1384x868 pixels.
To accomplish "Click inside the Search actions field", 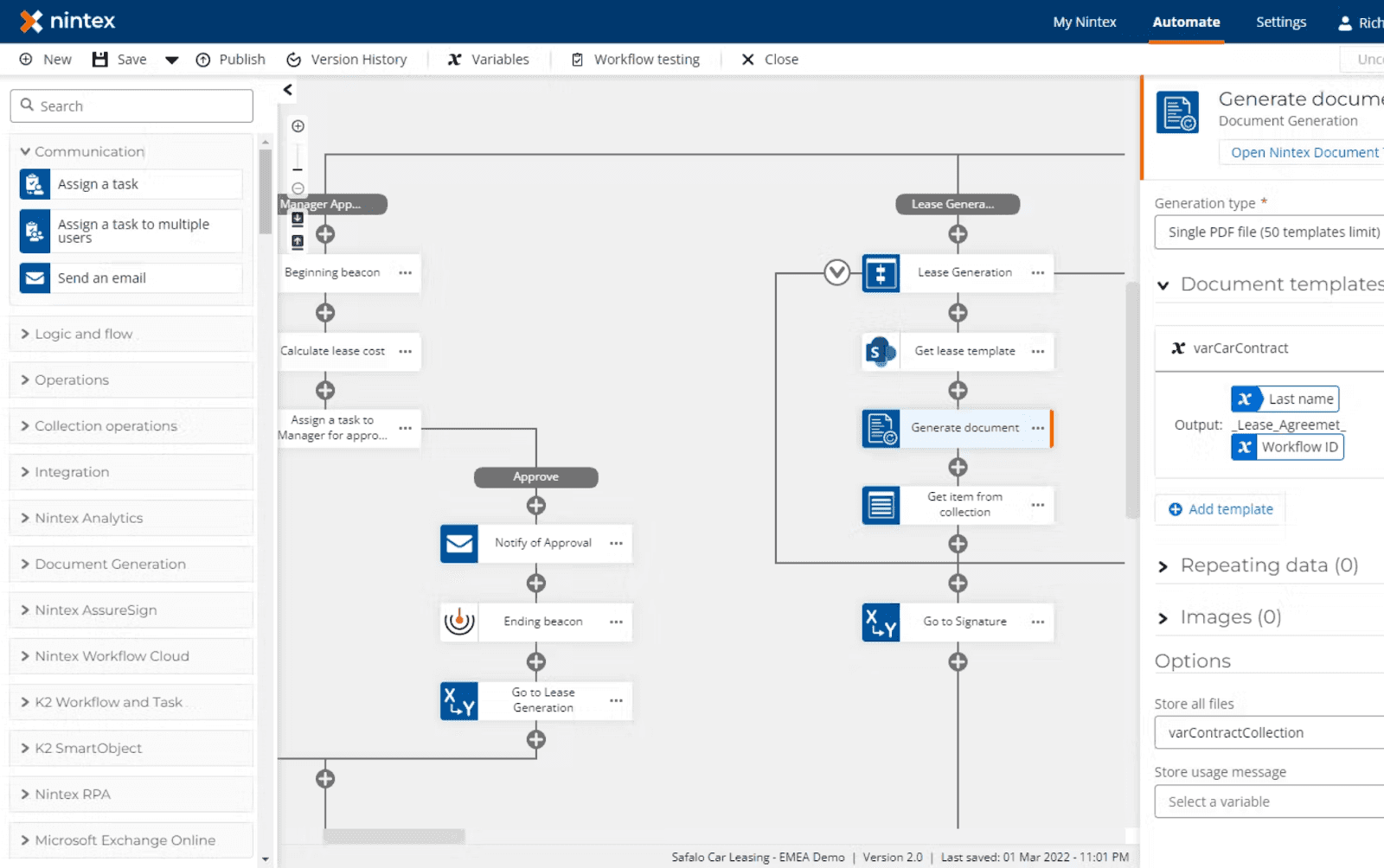I will (131, 105).
